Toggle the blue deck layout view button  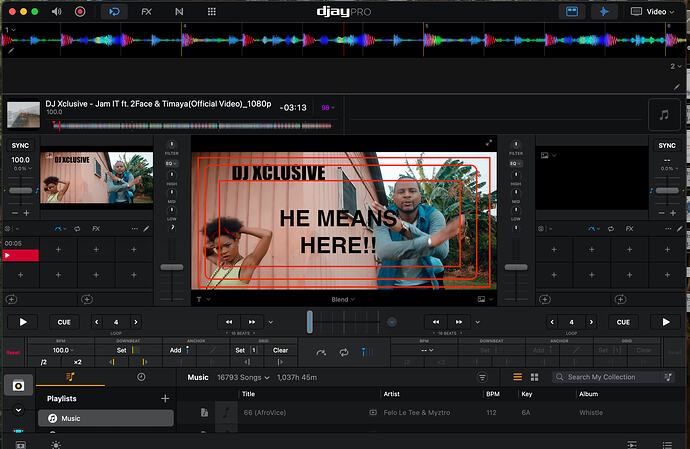pos(572,11)
